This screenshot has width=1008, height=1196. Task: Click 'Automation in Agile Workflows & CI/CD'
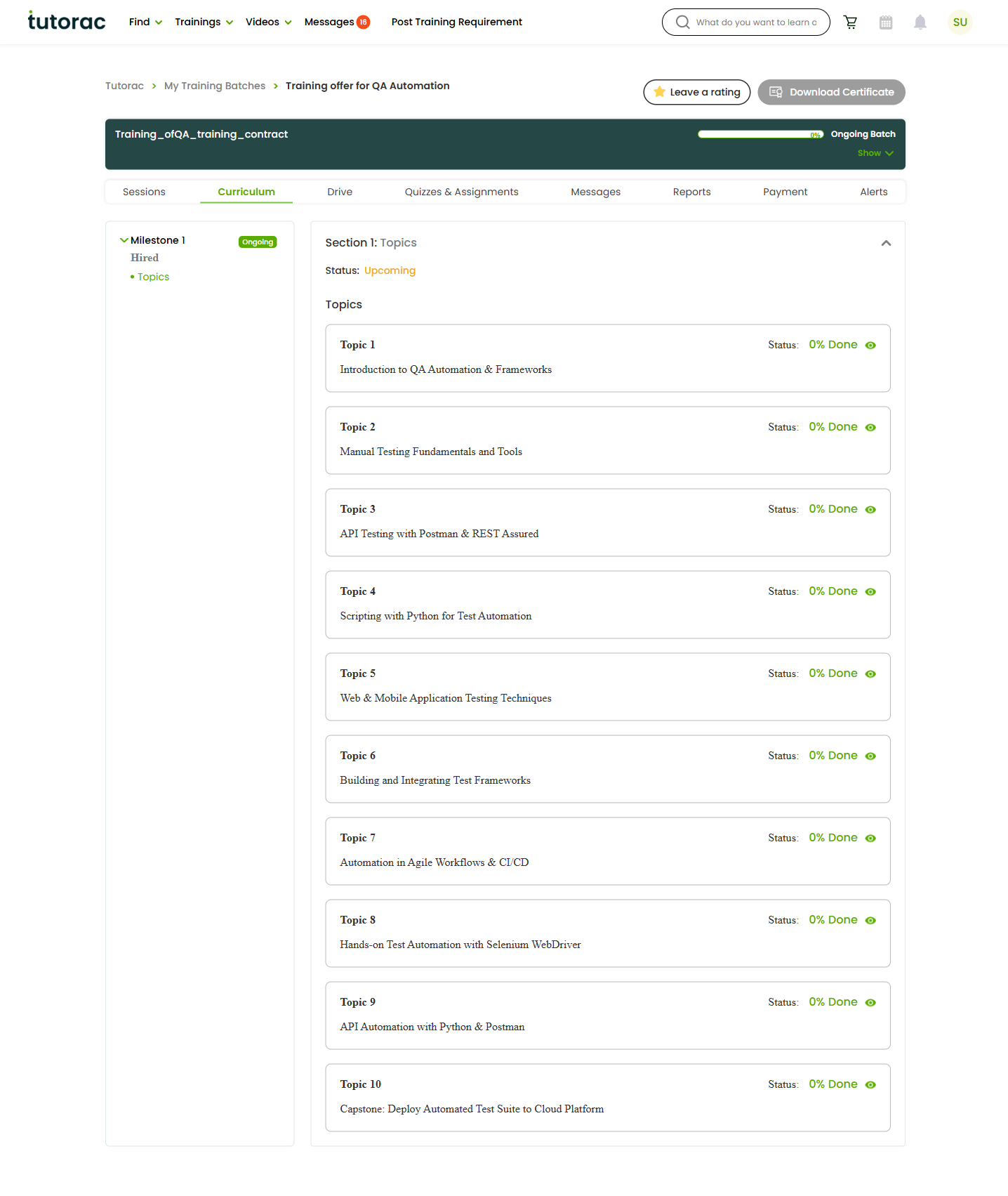(x=435, y=862)
